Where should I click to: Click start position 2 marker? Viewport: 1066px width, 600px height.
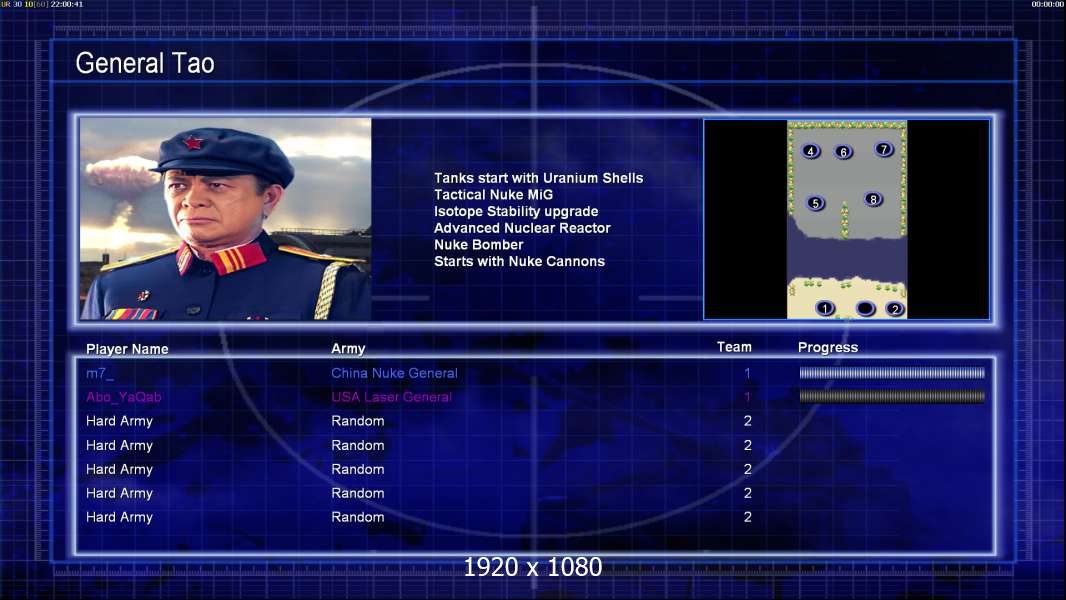(894, 309)
